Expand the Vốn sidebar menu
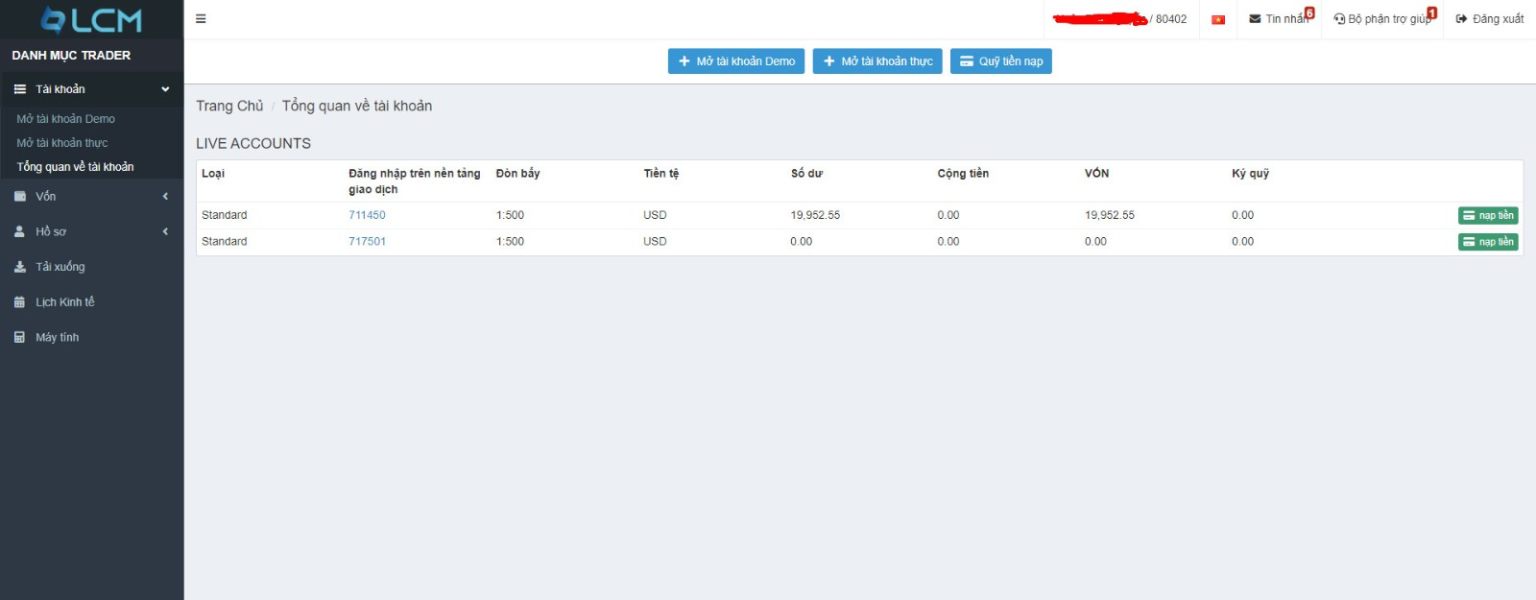Viewport: 1536px width, 600px height. tap(92, 197)
